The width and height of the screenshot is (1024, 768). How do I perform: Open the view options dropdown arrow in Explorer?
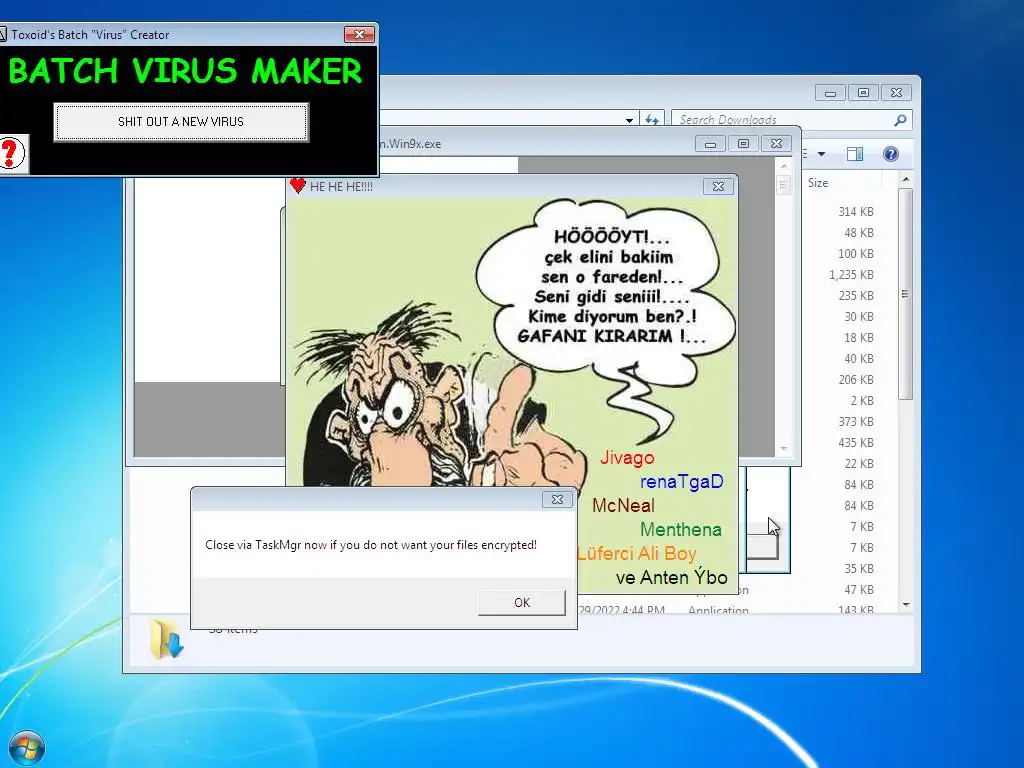pyautogui.click(x=822, y=154)
